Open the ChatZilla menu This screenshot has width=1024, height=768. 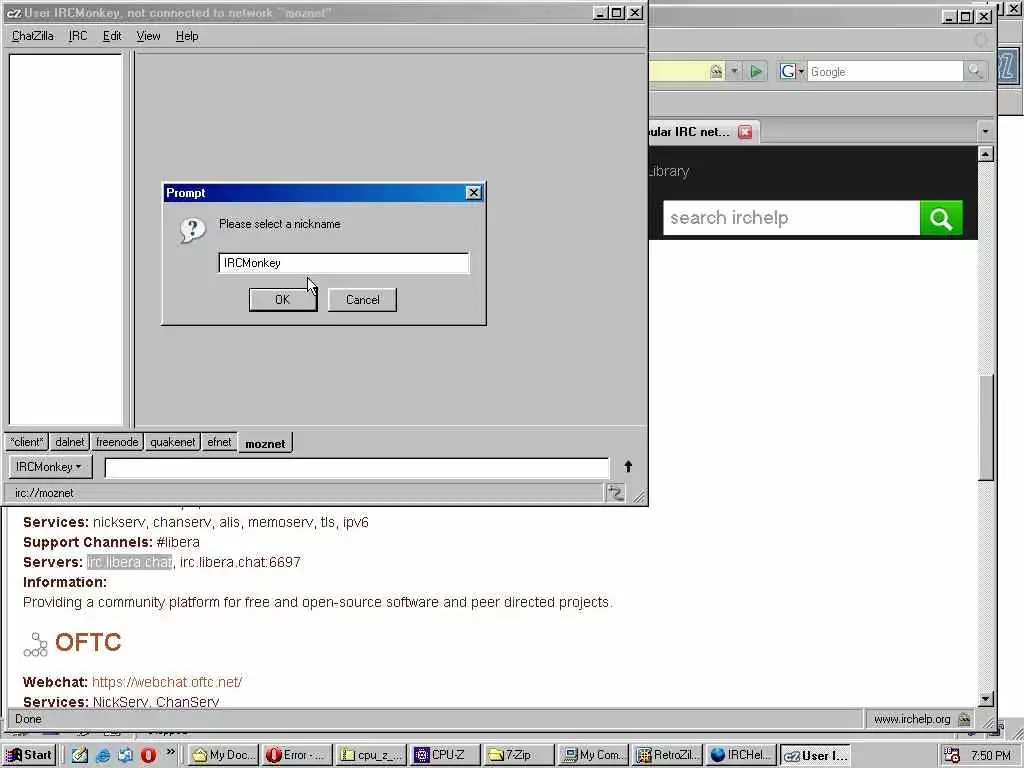(33, 36)
